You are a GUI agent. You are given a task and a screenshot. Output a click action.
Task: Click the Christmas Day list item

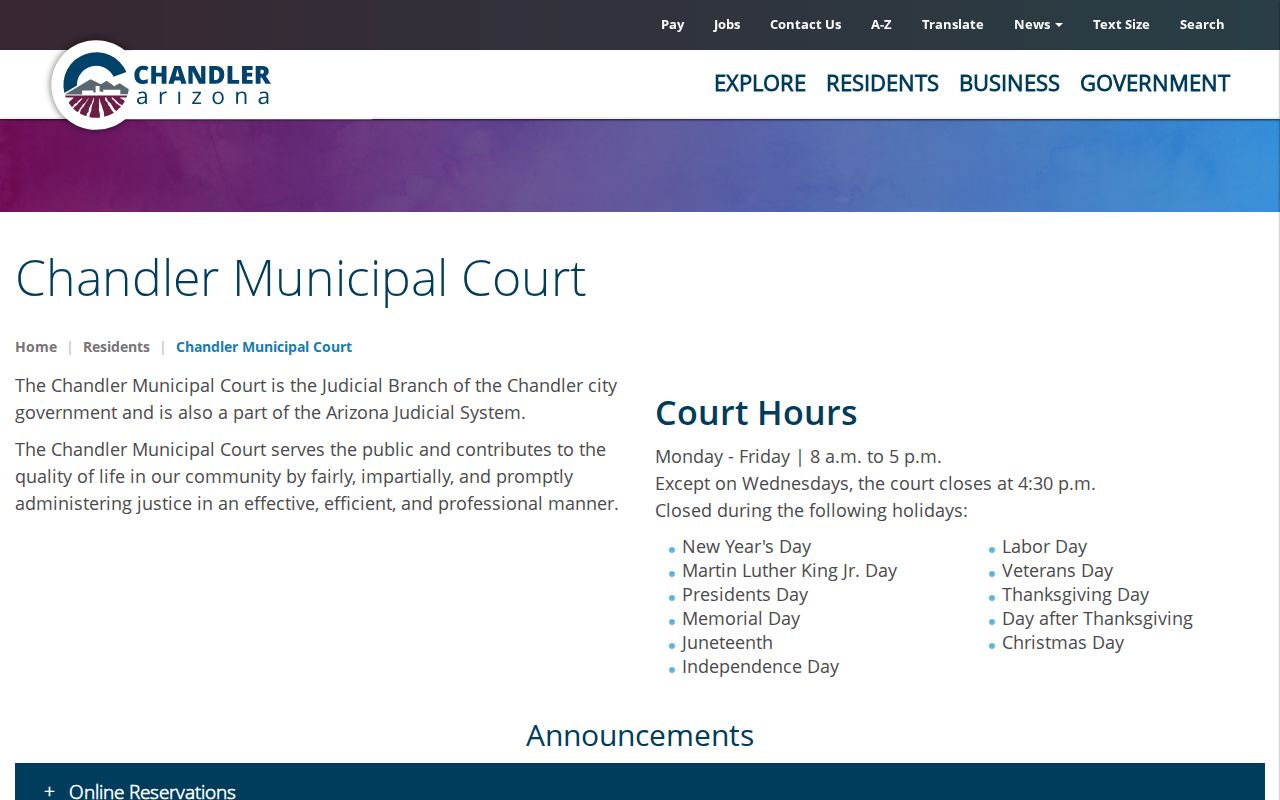(1063, 643)
